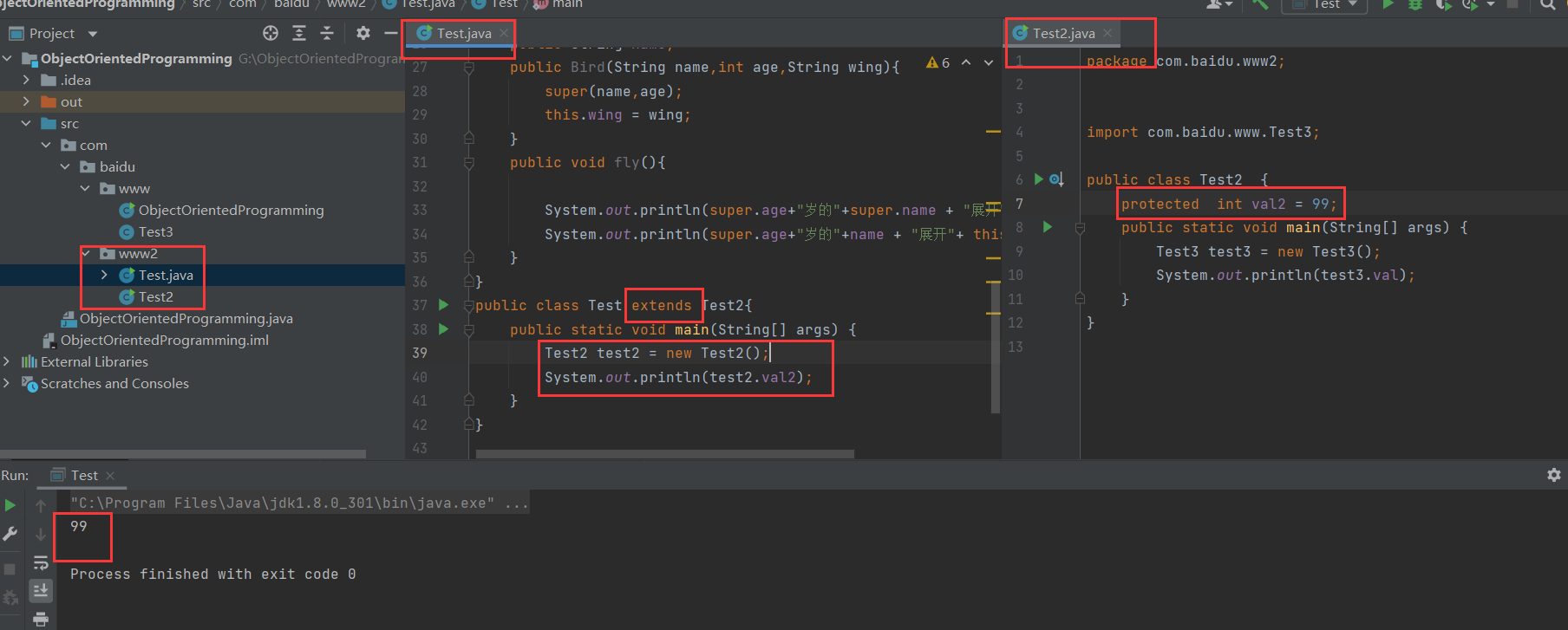Expand the Test.java tree node

104,275
